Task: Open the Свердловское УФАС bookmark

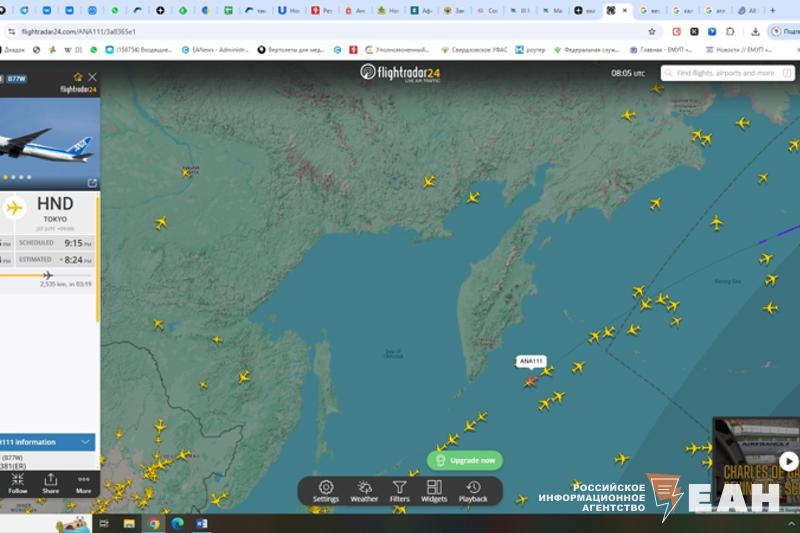Action: click(474, 49)
